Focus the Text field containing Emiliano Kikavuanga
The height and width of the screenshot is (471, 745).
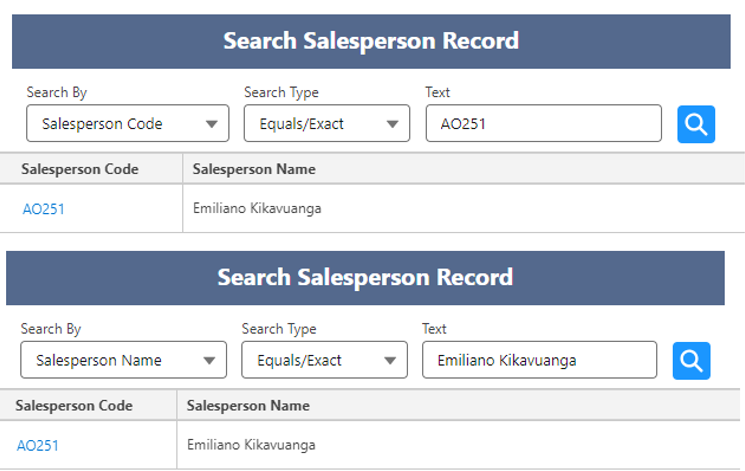click(539, 360)
